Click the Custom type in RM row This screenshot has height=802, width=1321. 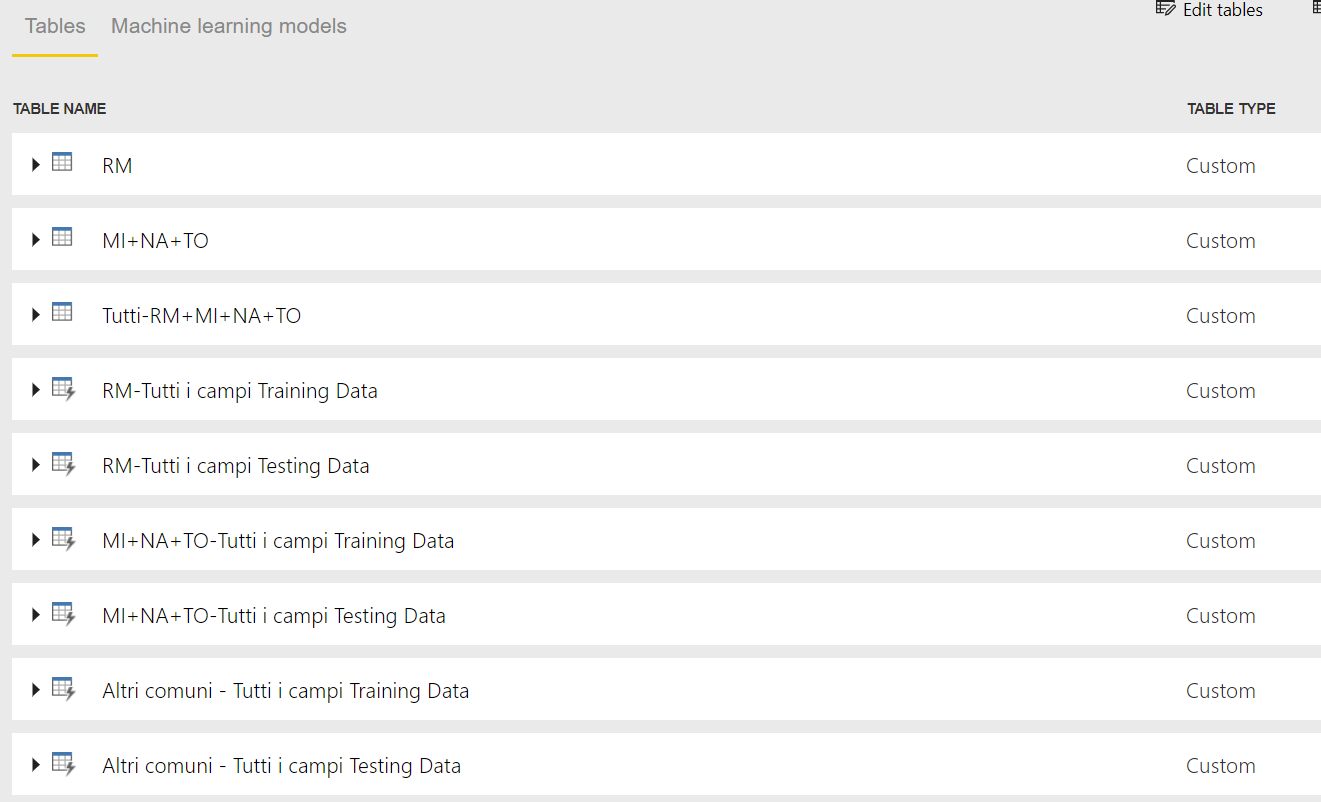(x=1221, y=166)
